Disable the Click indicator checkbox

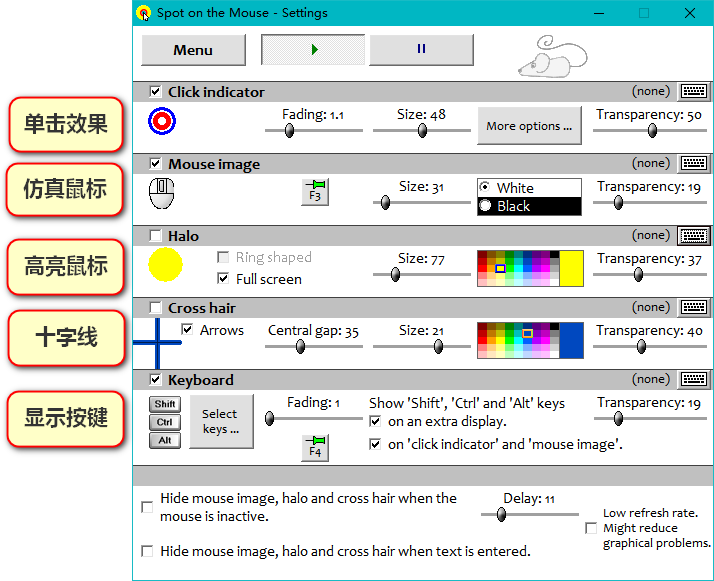click(155, 92)
